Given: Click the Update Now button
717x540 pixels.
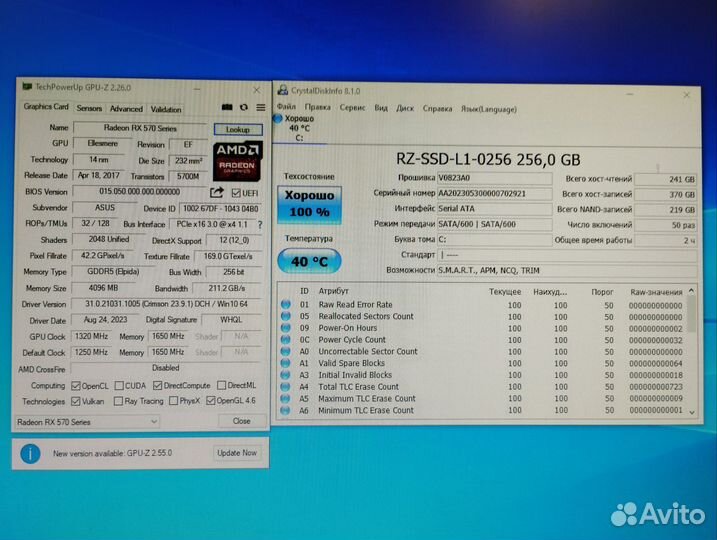Looking at the screenshot, I should coord(237,453).
